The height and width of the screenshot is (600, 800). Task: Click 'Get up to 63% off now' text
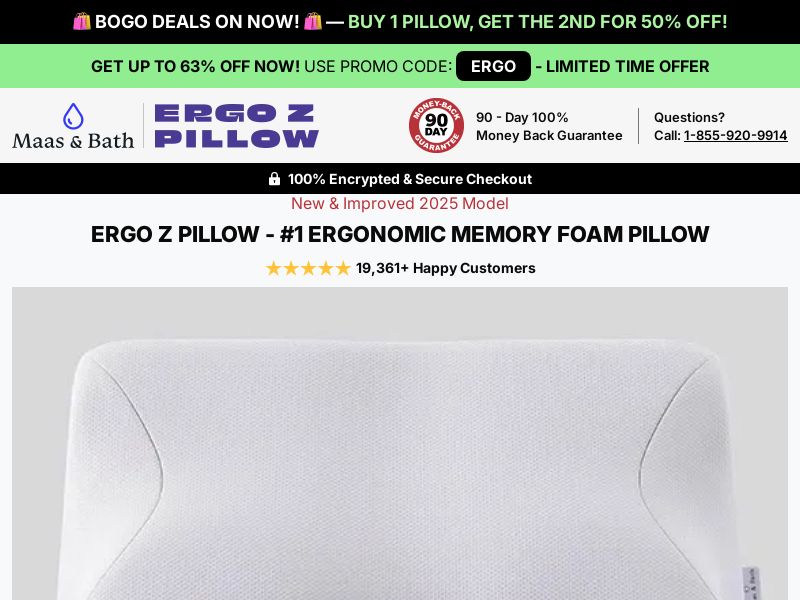tap(195, 66)
